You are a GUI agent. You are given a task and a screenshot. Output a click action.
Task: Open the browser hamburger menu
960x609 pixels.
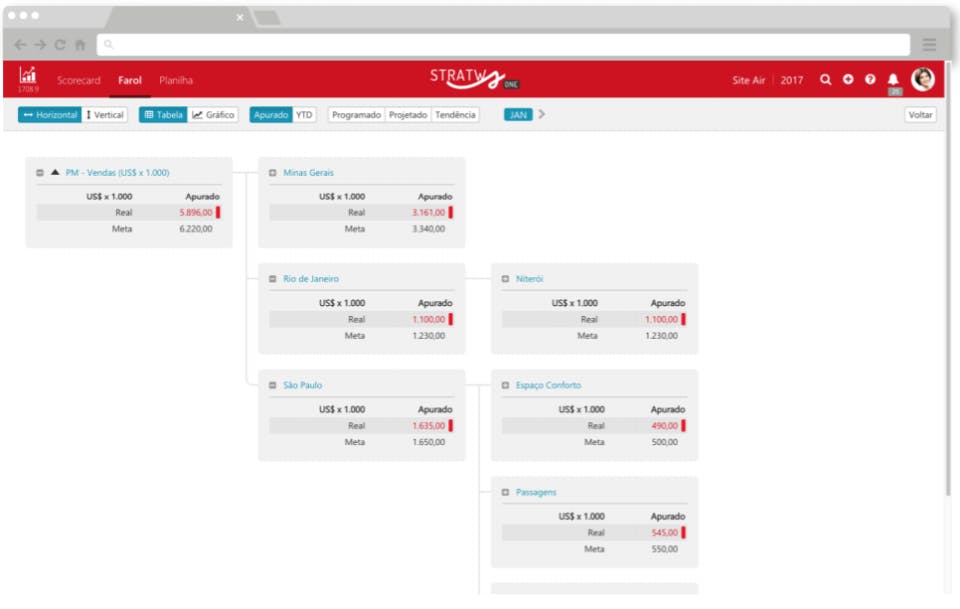click(x=929, y=45)
